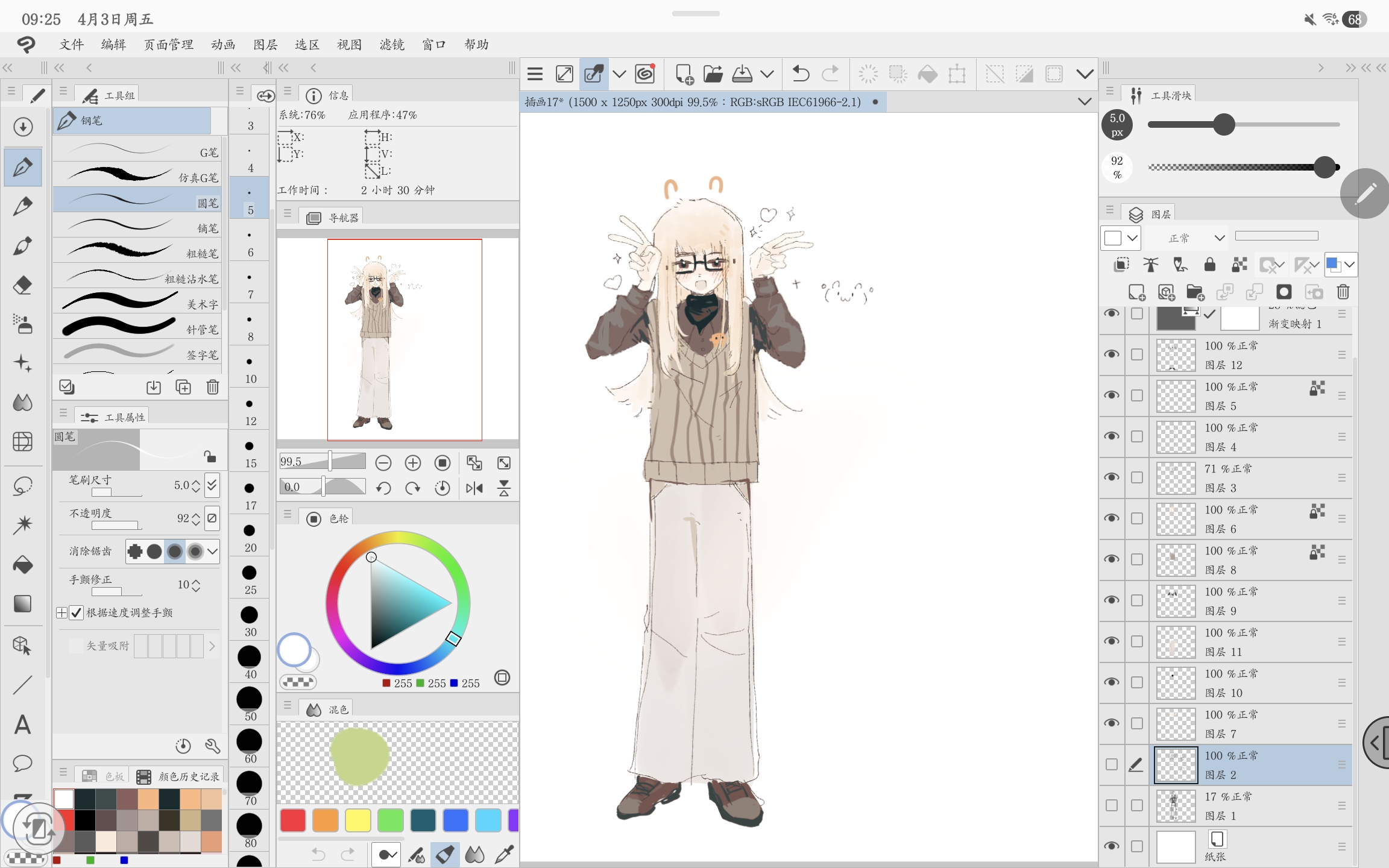Click the Undo arrow in the top command bar
The width and height of the screenshot is (1389, 868).
(801, 74)
